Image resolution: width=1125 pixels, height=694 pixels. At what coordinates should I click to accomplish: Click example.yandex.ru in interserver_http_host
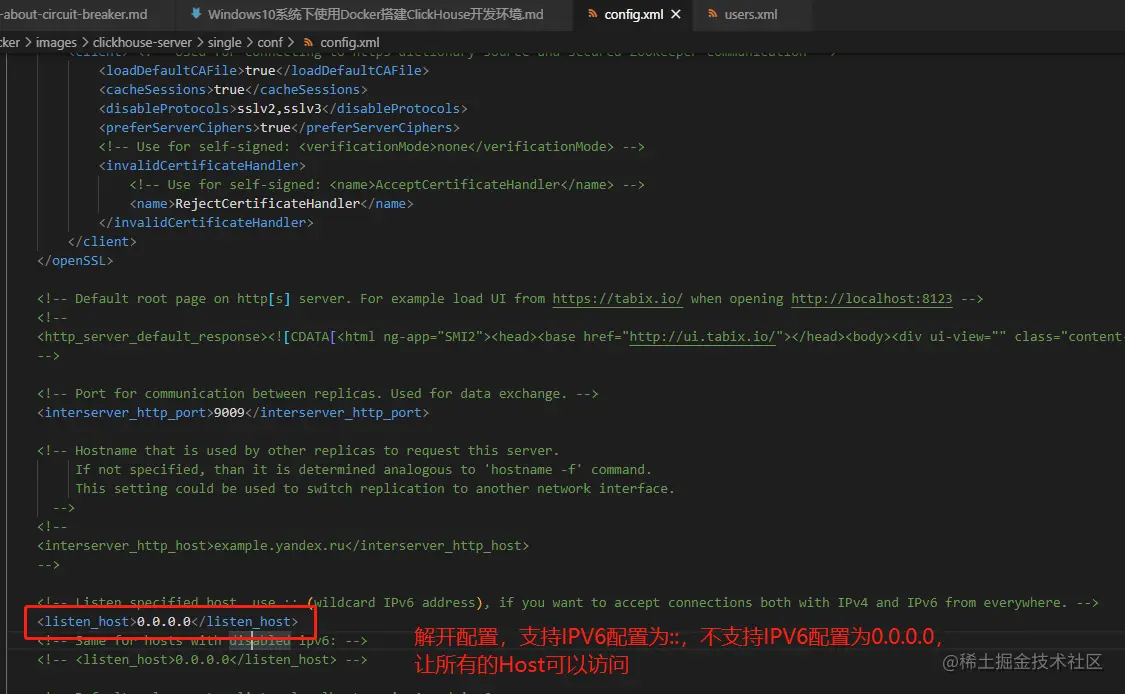click(x=279, y=545)
